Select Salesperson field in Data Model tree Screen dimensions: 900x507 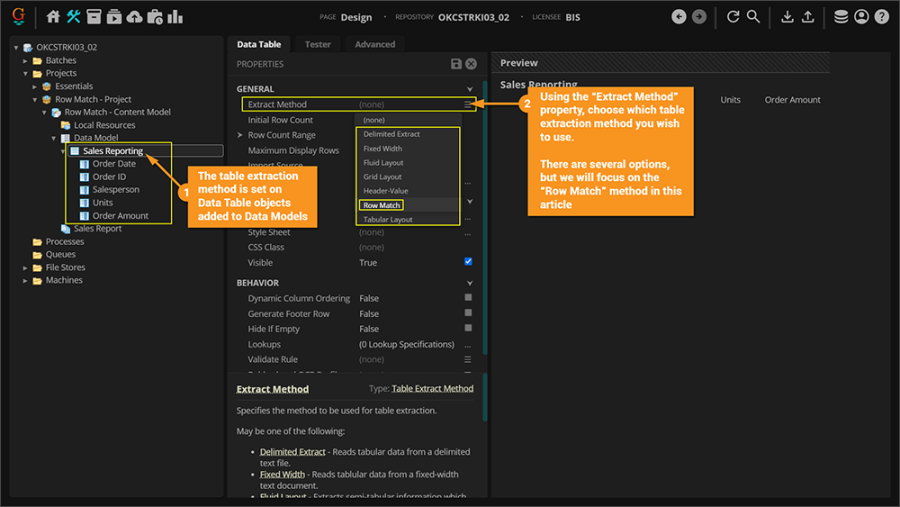click(116, 189)
